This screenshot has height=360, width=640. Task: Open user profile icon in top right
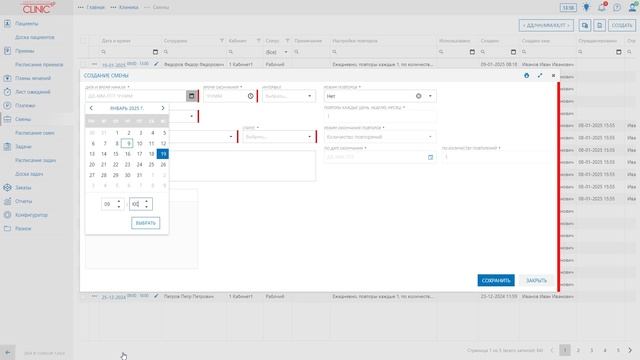pos(633,7)
